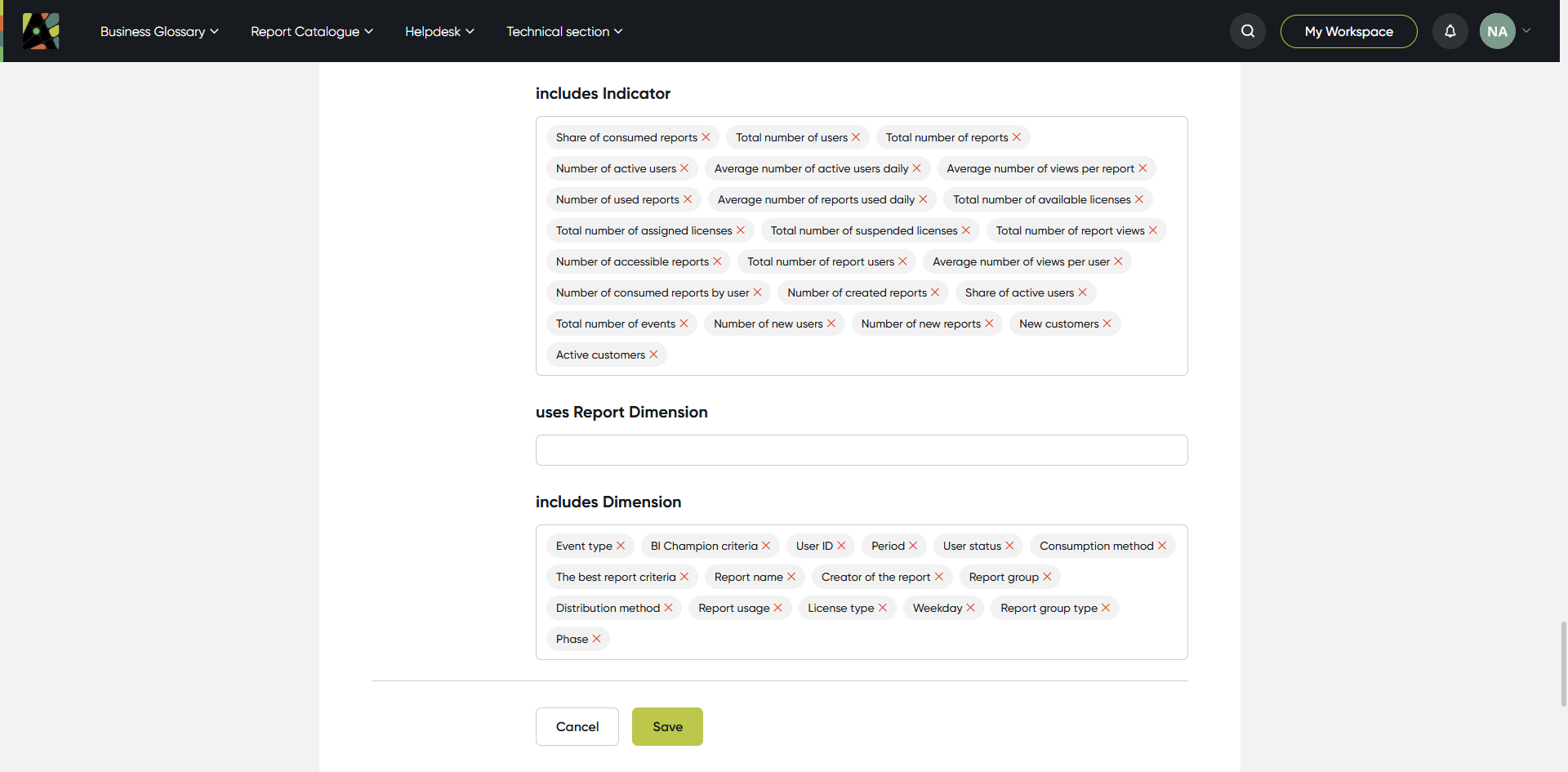Viewport: 1568px width, 772px height.
Task: Open the Technical section menu
Action: pyautogui.click(x=564, y=31)
